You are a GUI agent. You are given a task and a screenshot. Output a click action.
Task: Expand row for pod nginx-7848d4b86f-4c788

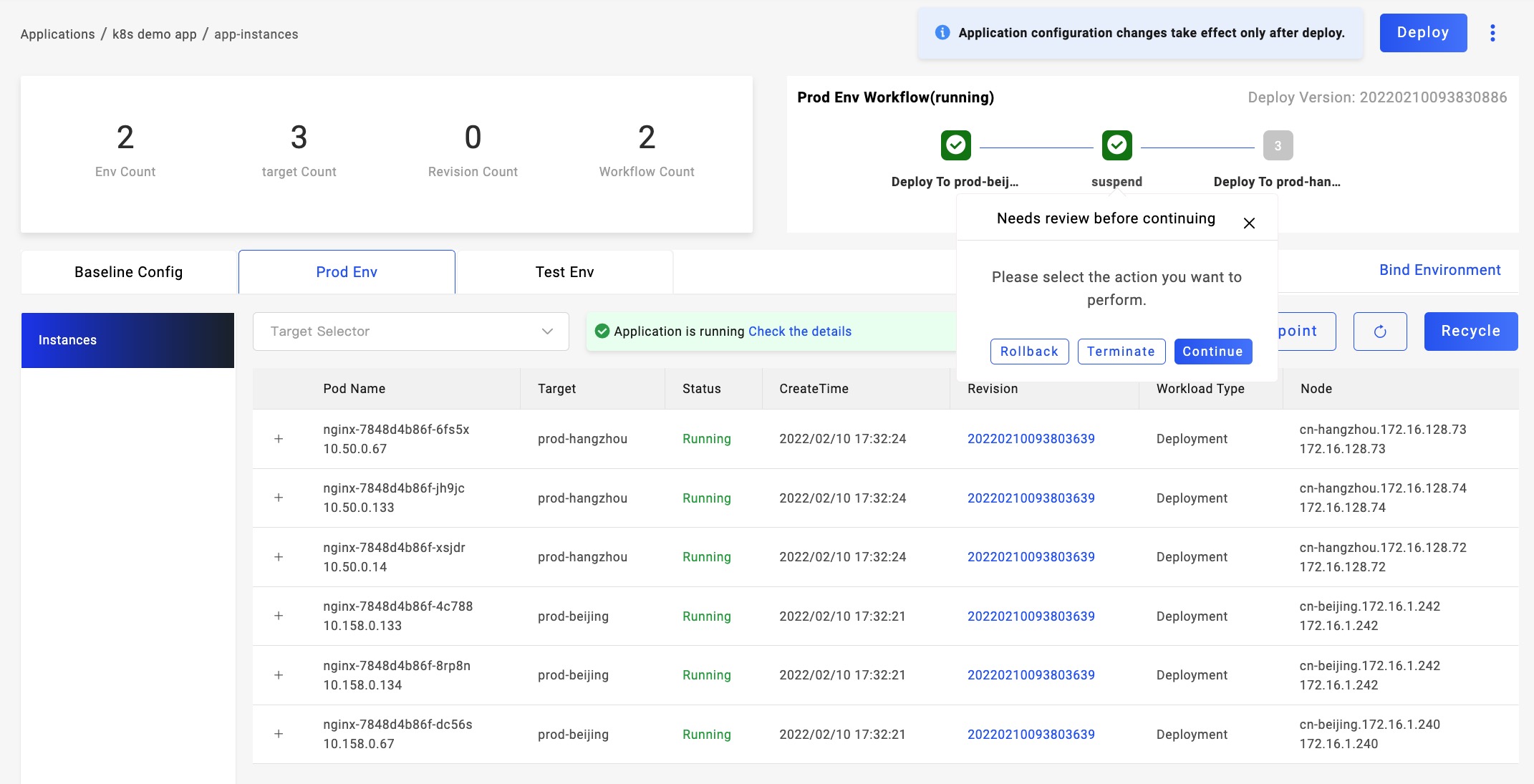coord(279,616)
